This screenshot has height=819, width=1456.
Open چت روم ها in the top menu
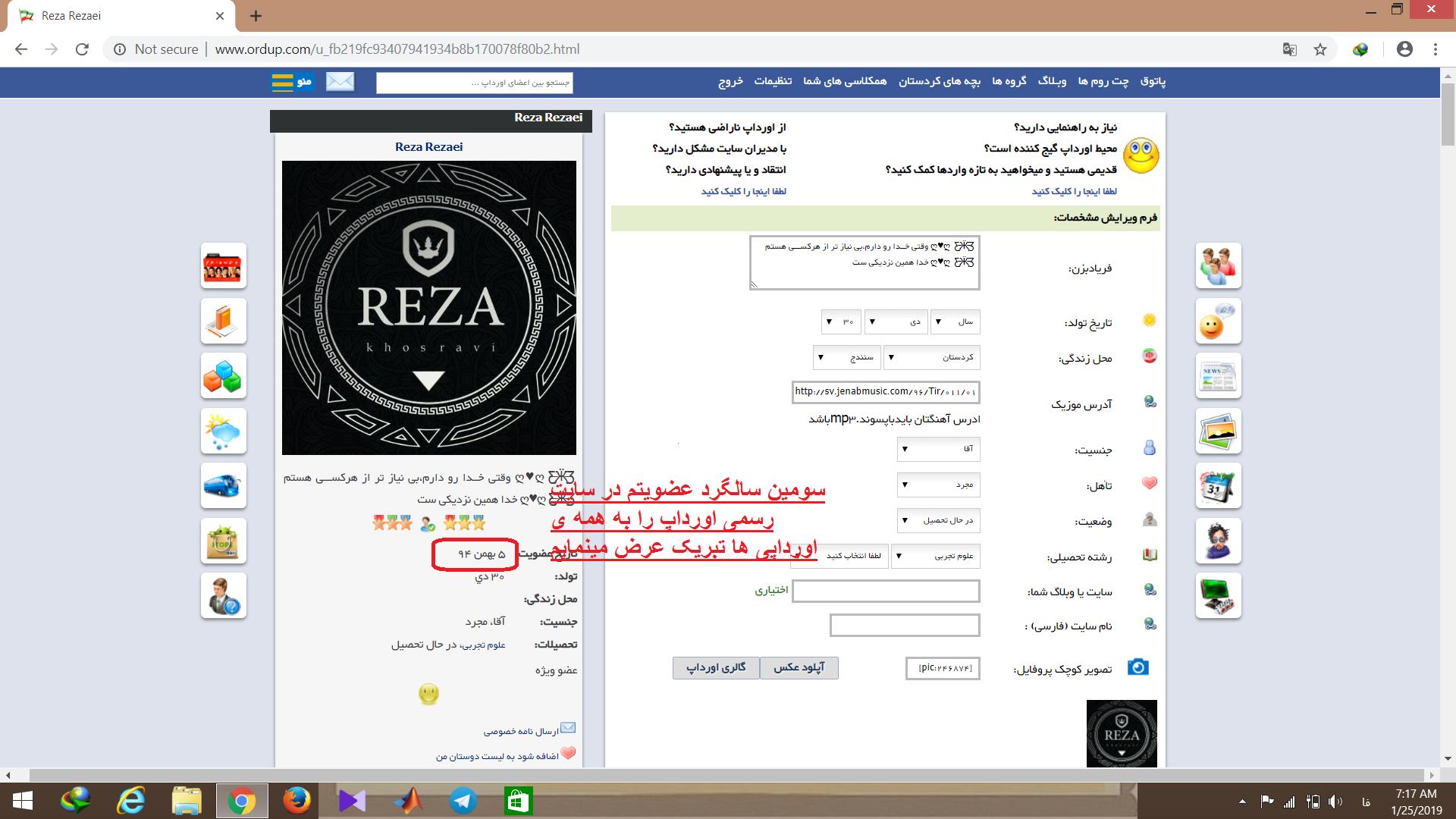[x=1103, y=81]
